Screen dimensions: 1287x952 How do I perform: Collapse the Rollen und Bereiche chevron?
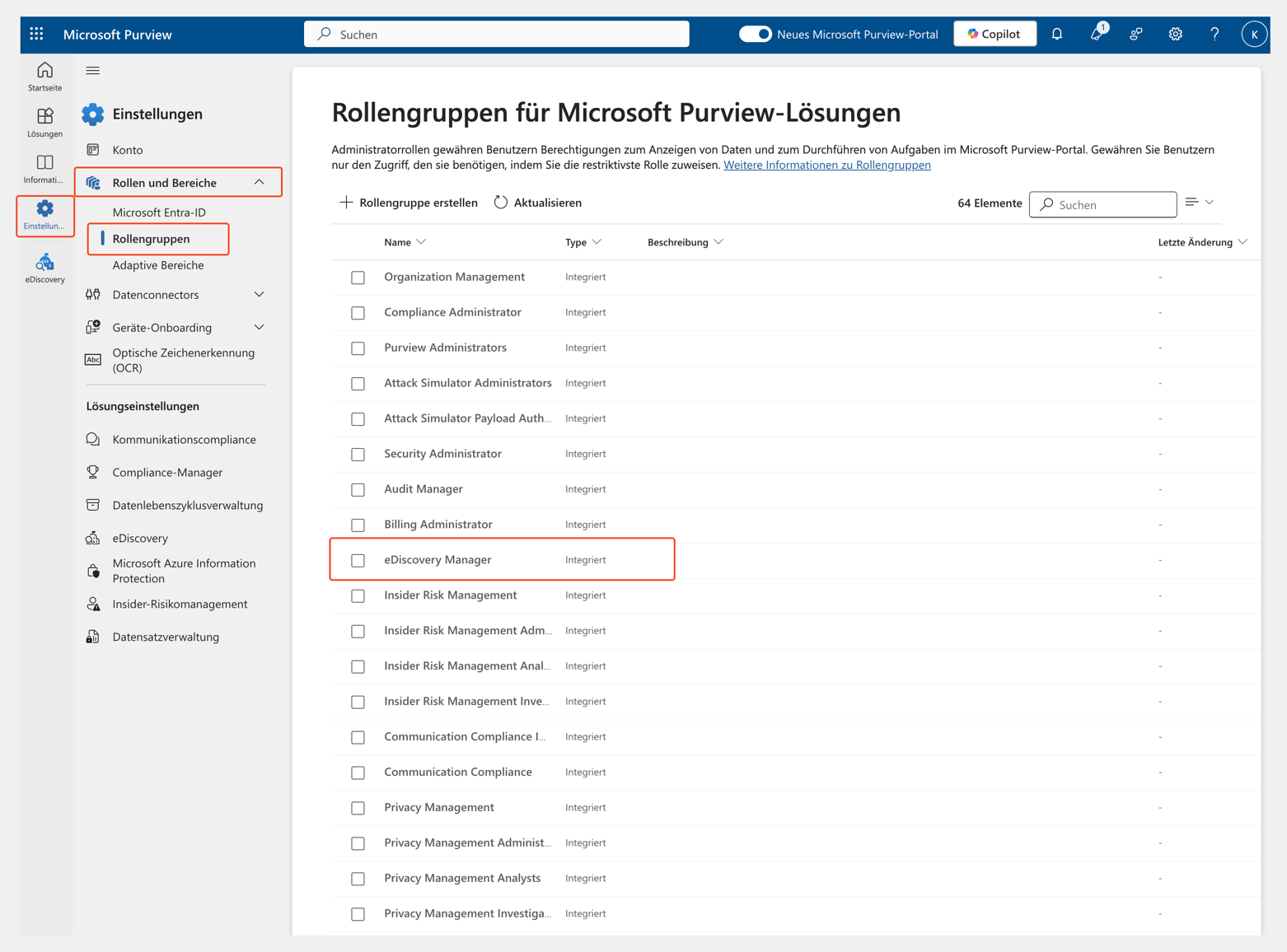(x=260, y=182)
